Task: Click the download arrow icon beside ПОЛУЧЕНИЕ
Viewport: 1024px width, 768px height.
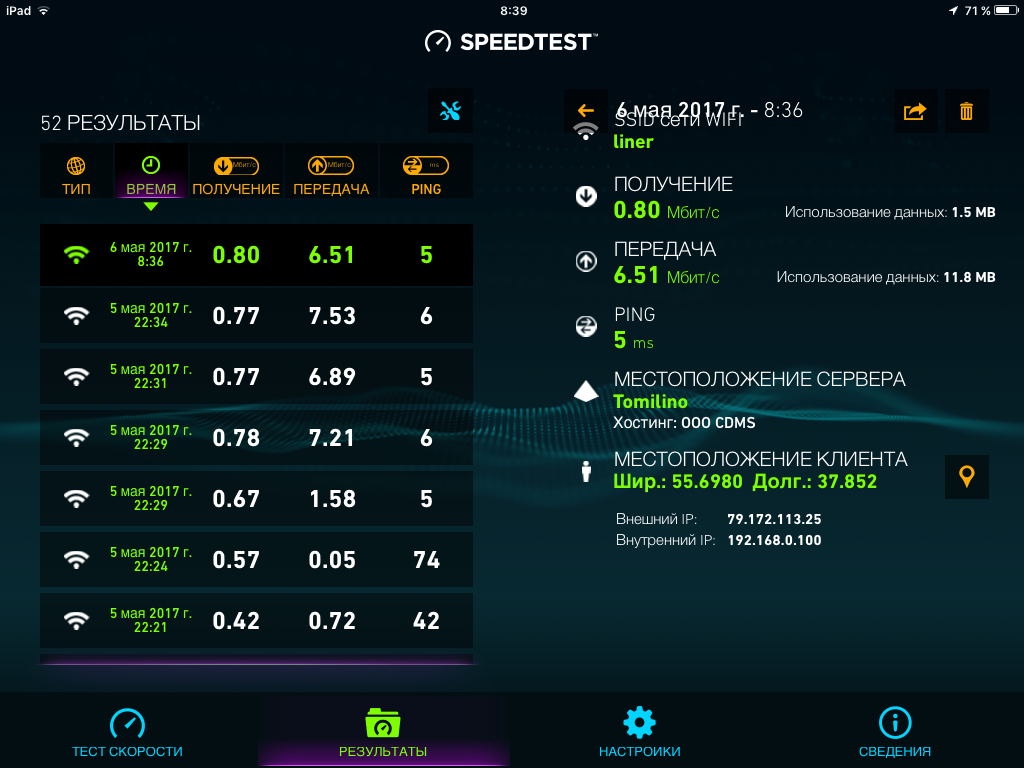Action: (586, 196)
